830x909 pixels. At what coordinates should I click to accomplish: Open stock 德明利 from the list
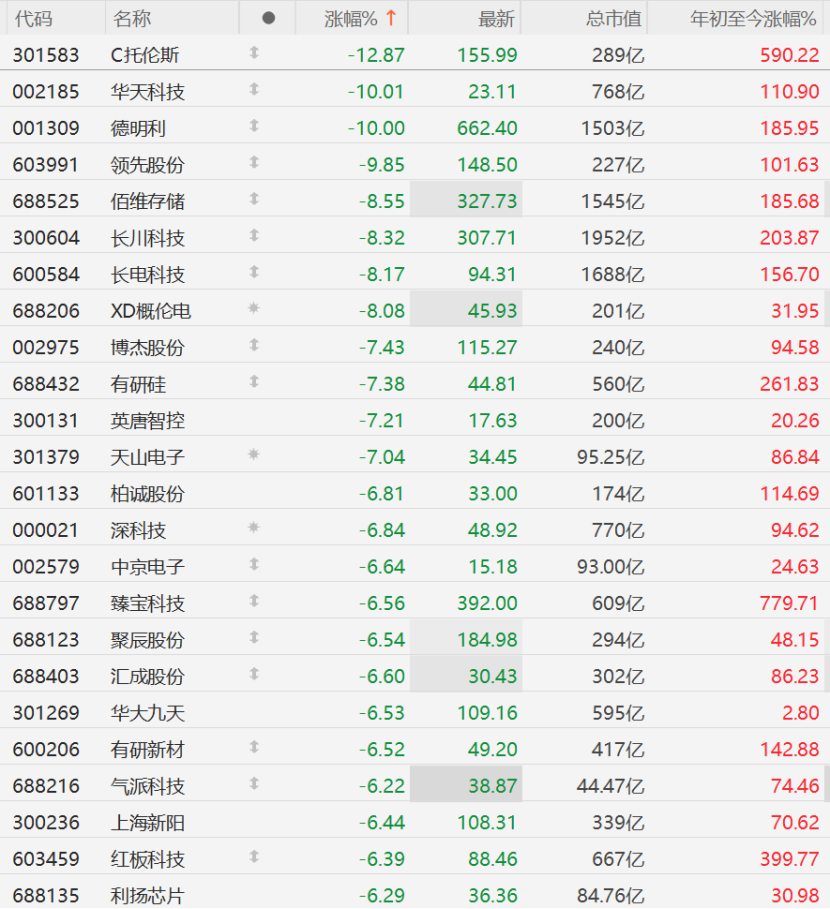pos(139,128)
